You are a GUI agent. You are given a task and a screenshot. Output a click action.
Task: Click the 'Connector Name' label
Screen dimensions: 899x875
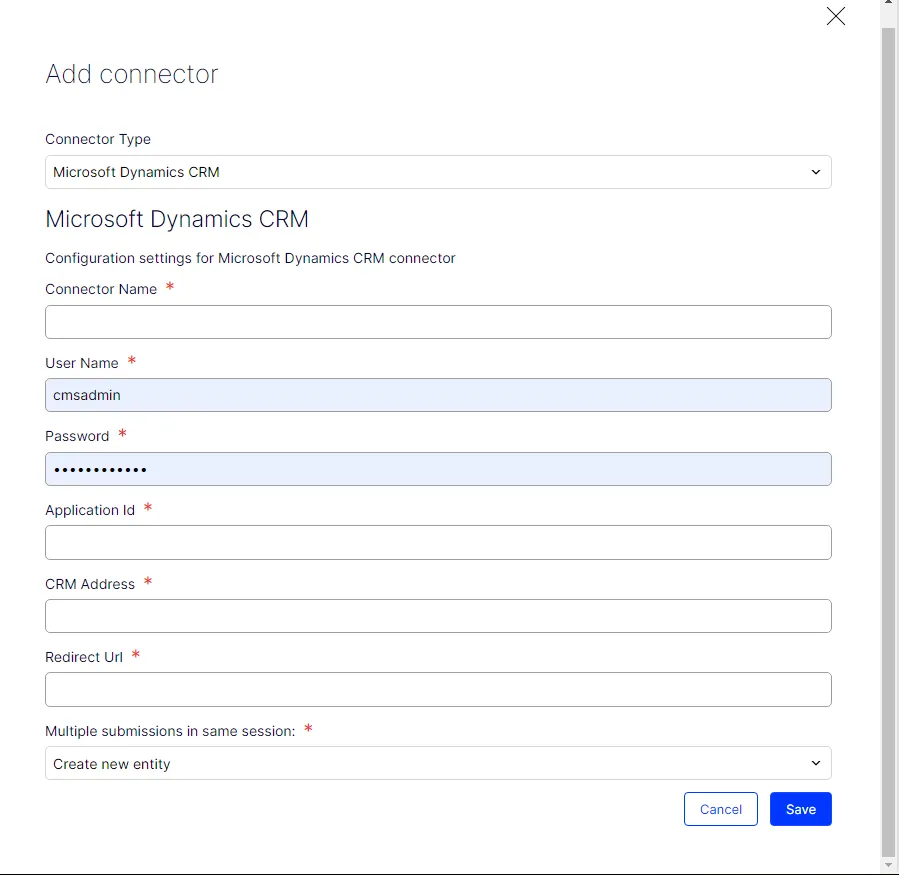click(x=101, y=289)
